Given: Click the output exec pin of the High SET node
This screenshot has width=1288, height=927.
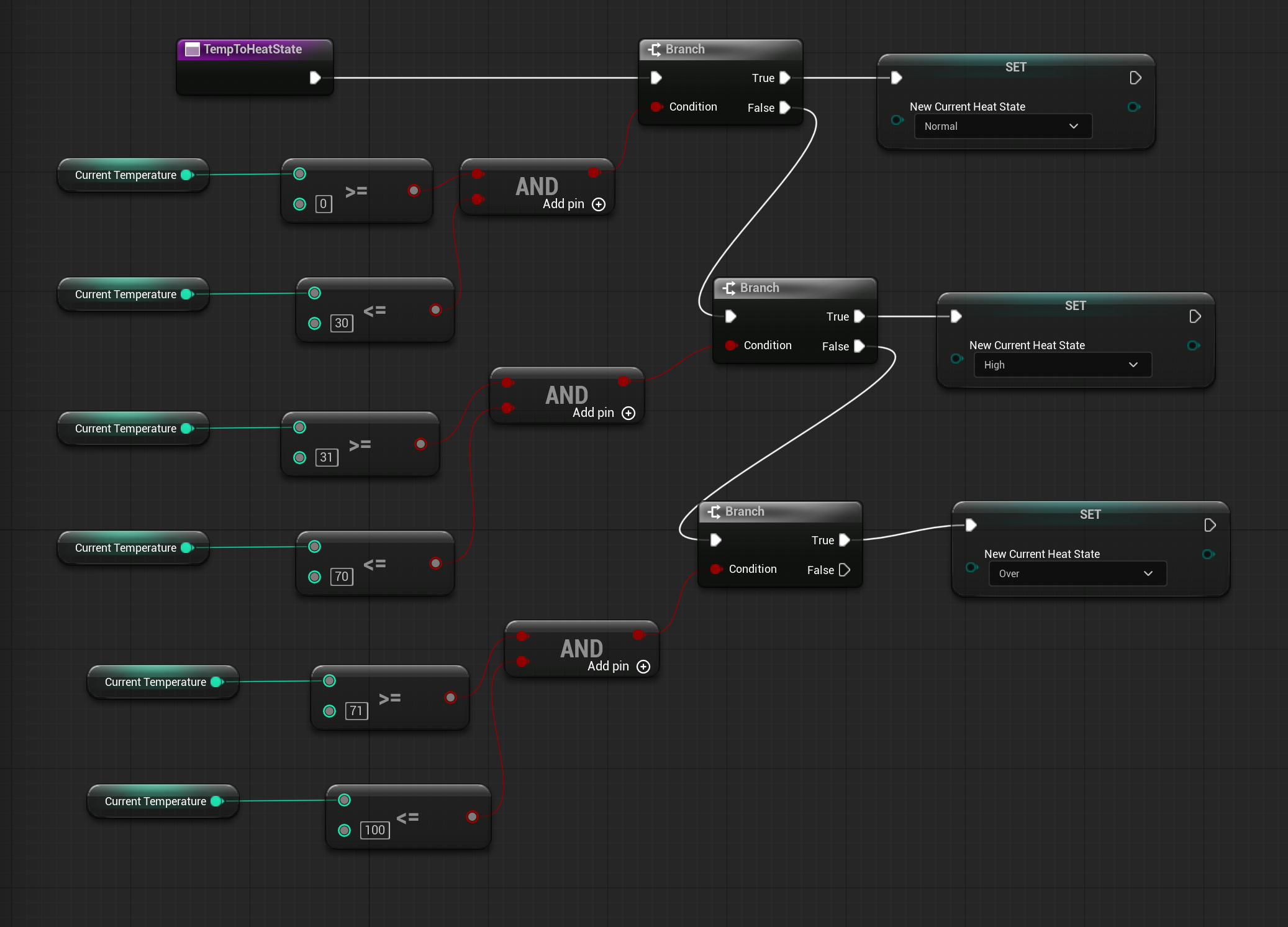Looking at the screenshot, I should tap(1195, 316).
